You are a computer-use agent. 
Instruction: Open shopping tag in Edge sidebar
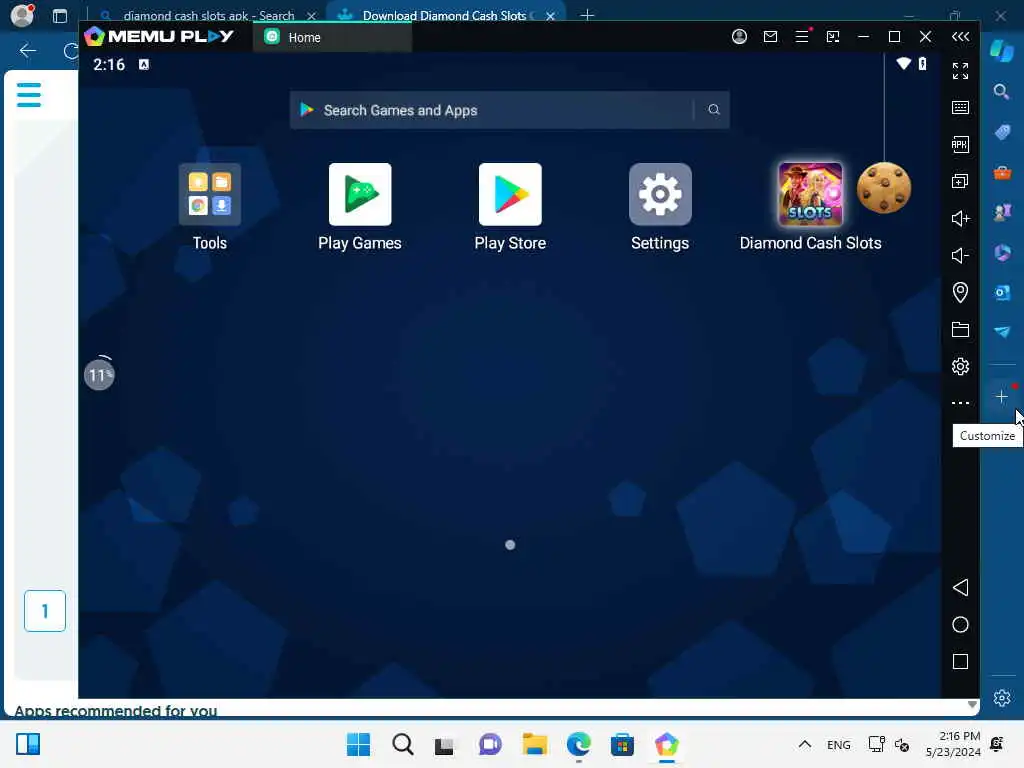coord(1002,132)
